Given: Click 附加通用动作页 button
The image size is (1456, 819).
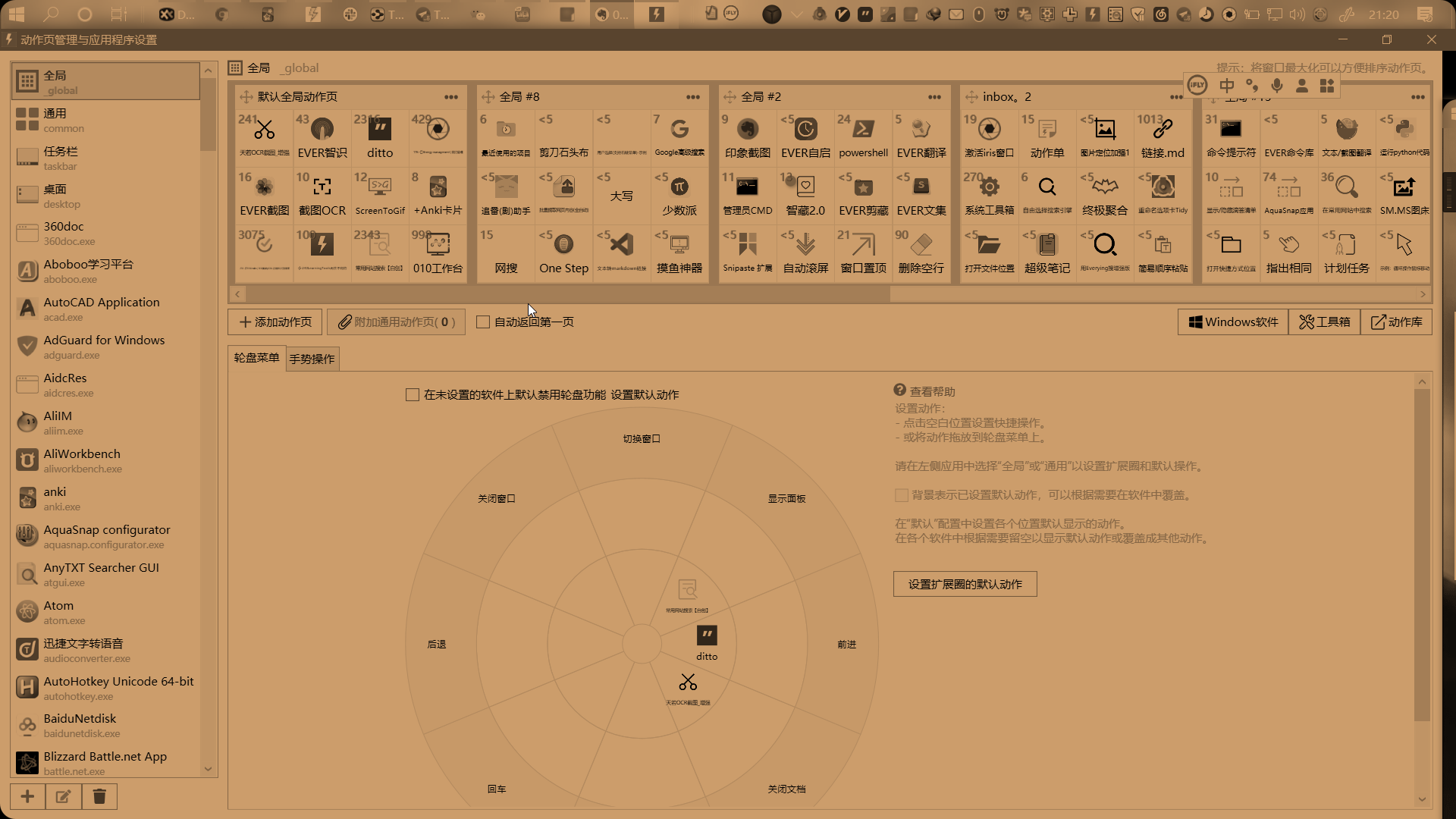Looking at the screenshot, I should [x=396, y=322].
